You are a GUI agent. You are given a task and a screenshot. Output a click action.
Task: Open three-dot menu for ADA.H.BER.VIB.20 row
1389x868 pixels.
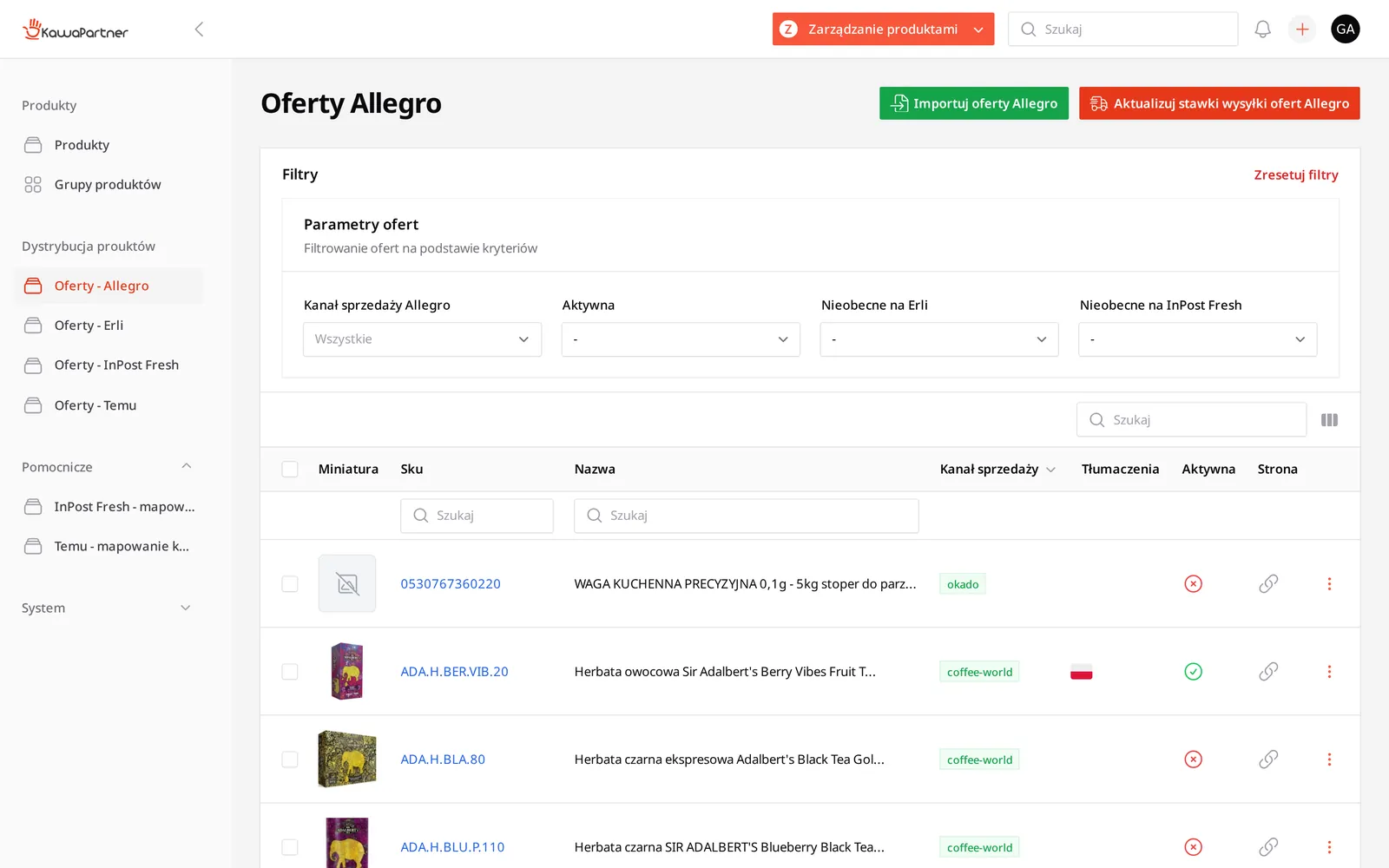click(x=1329, y=672)
